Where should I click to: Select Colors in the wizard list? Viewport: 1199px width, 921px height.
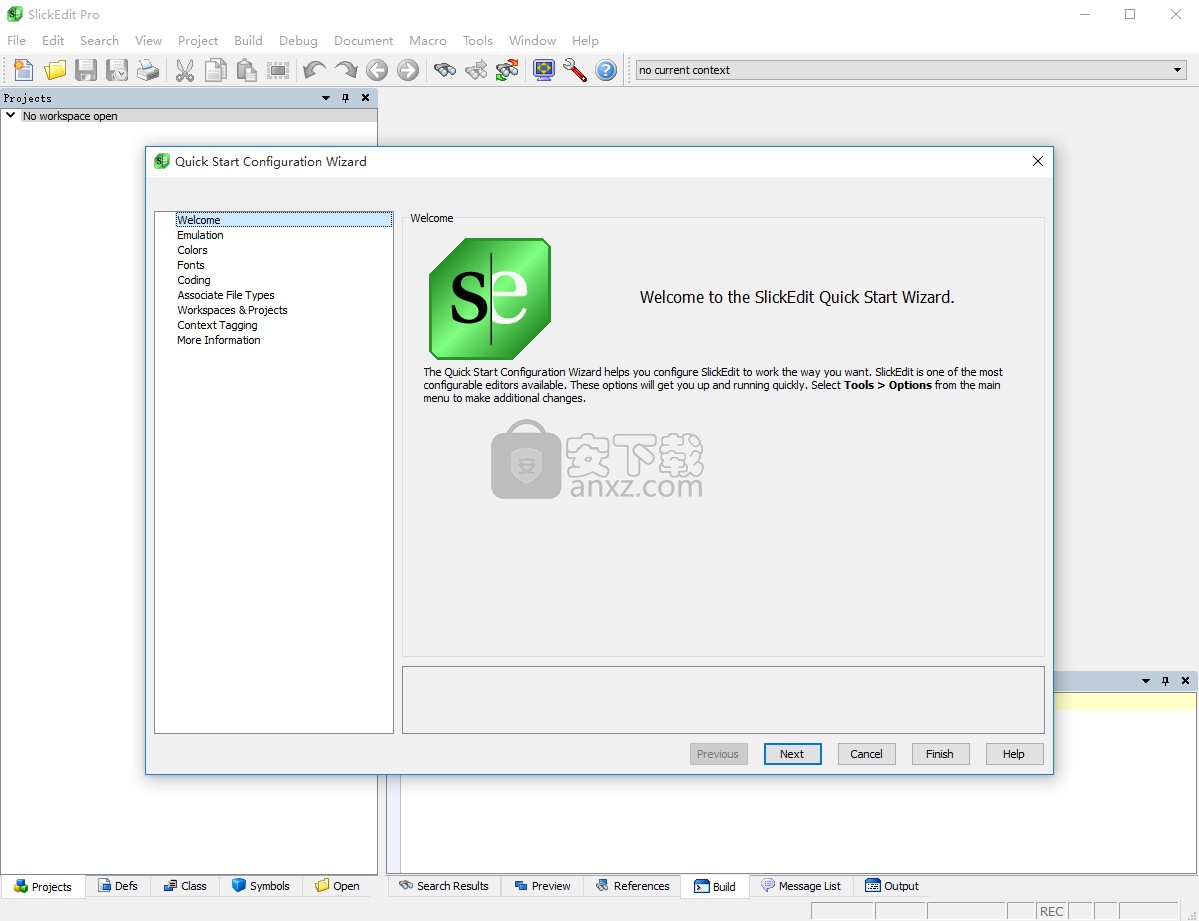pyautogui.click(x=192, y=250)
